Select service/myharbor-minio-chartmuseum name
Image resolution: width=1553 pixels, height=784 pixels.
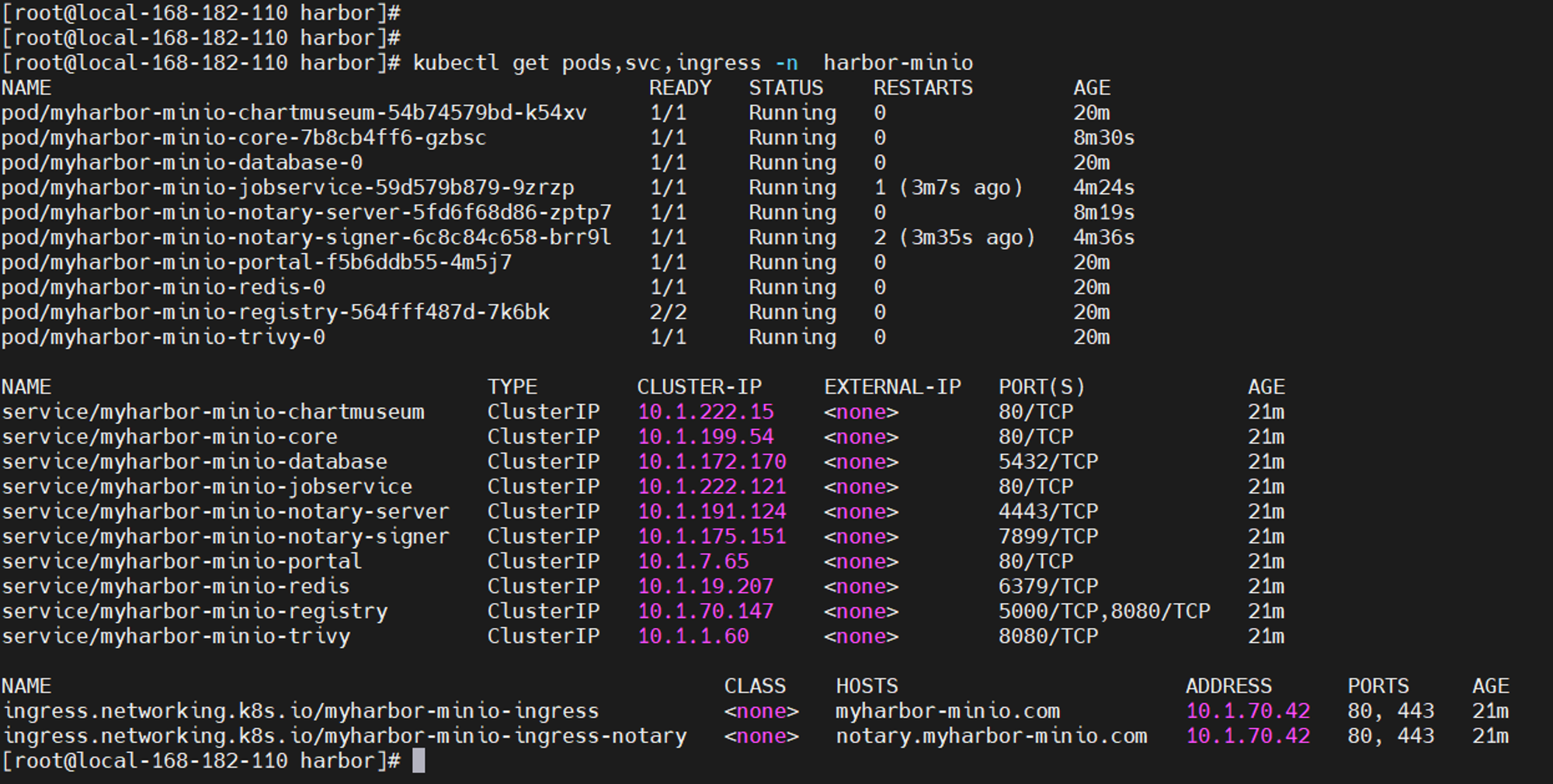(213, 411)
